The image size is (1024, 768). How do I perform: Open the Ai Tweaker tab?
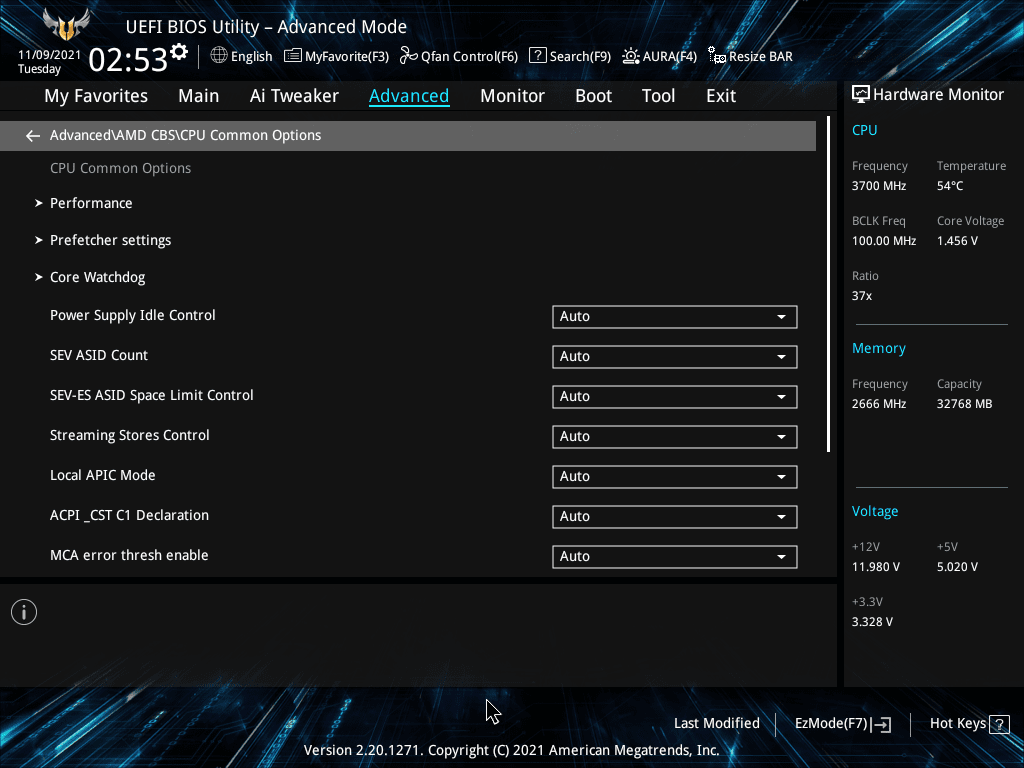click(294, 96)
